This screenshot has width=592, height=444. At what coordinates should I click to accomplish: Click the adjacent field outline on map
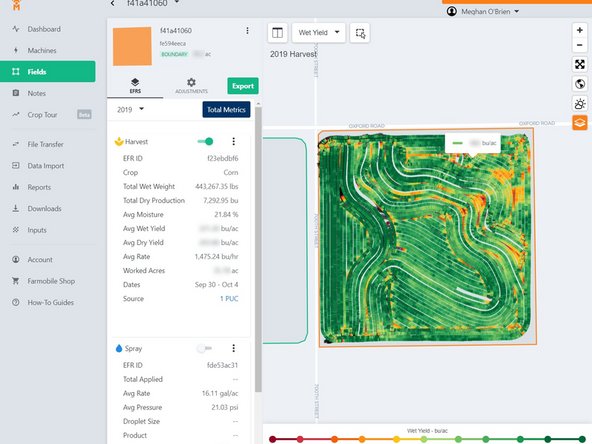click(x=285, y=240)
